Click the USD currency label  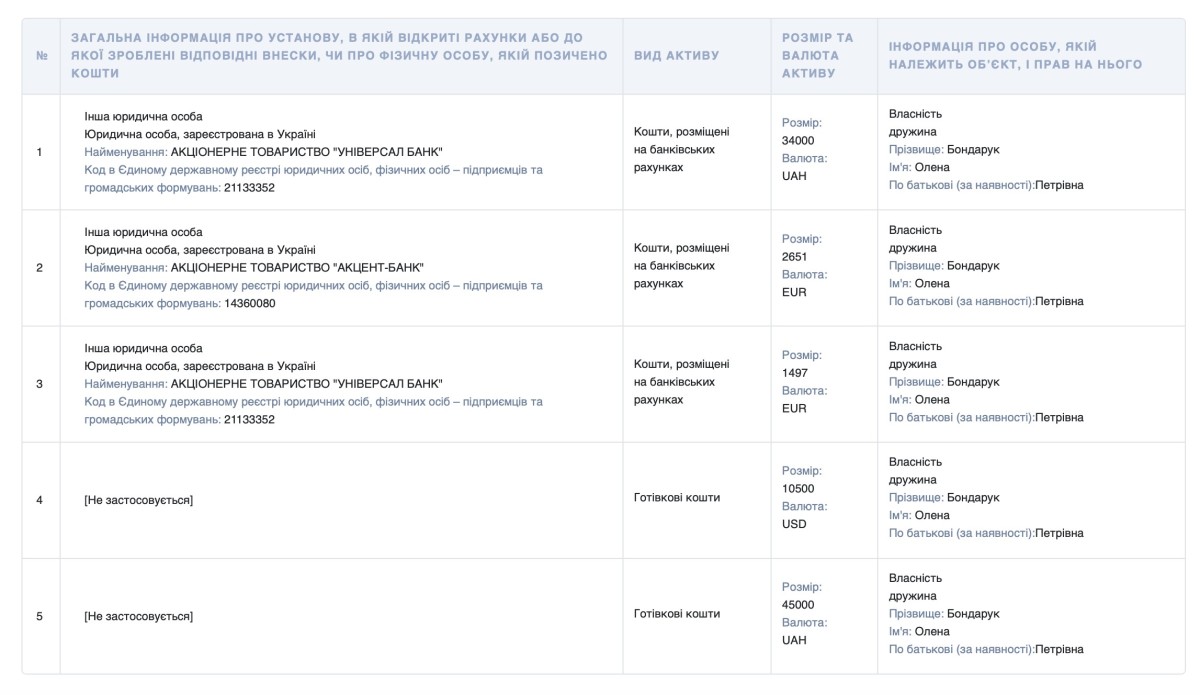(794, 524)
